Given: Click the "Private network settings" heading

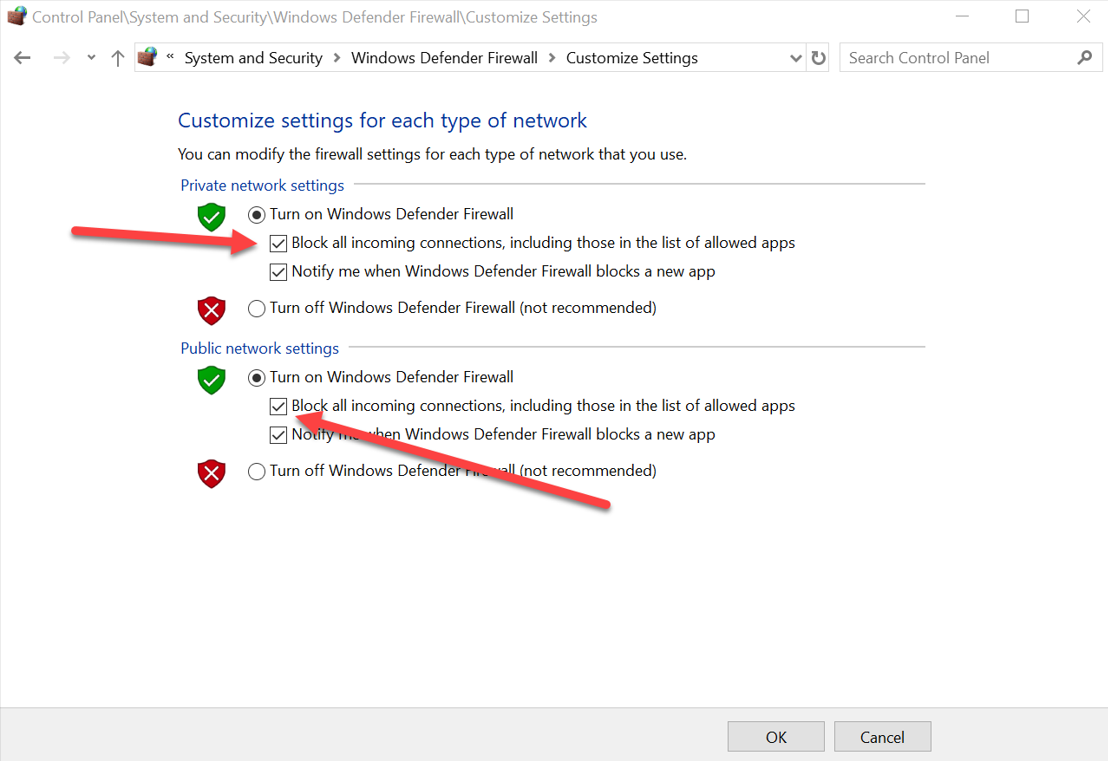Looking at the screenshot, I should click(x=262, y=185).
